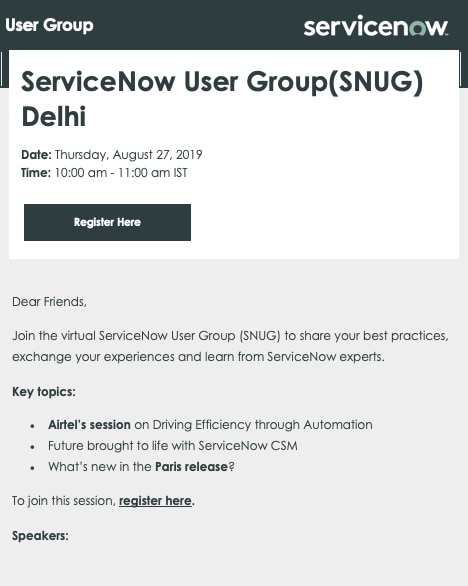468x586 pixels.
Task: Click the 'ServiceNow User Group(SNUG)' heading
Action: point(222,82)
